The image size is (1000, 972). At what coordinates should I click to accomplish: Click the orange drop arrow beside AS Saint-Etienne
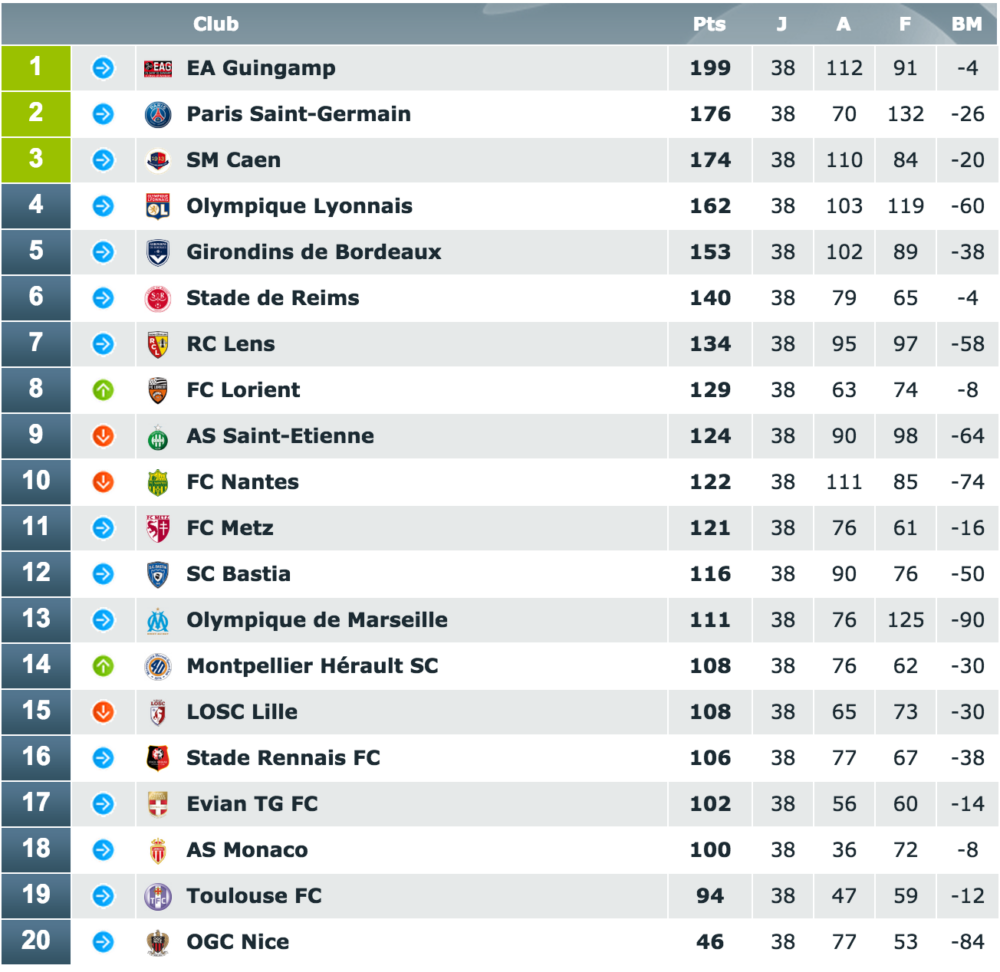coord(105,435)
